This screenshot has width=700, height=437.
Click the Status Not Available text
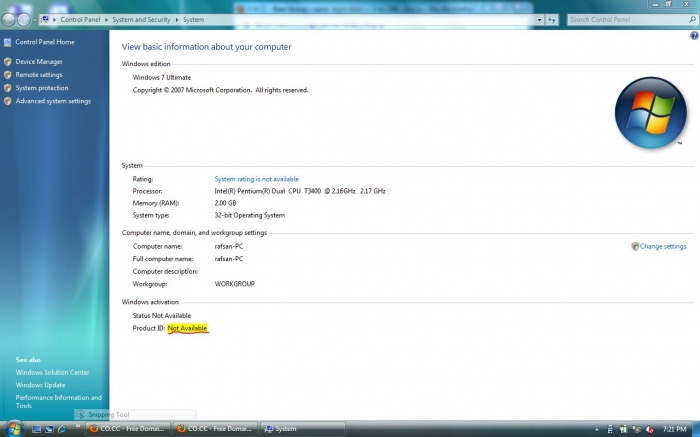[x=162, y=316]
